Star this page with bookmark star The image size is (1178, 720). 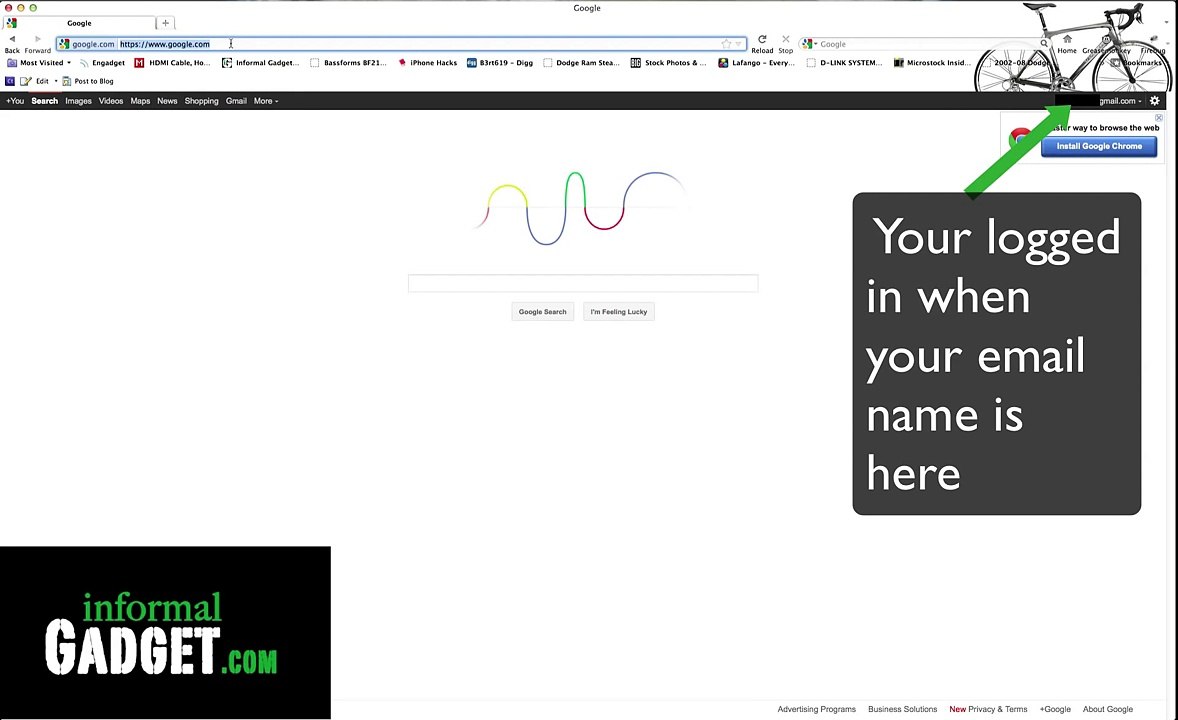[x=726, y=44]
